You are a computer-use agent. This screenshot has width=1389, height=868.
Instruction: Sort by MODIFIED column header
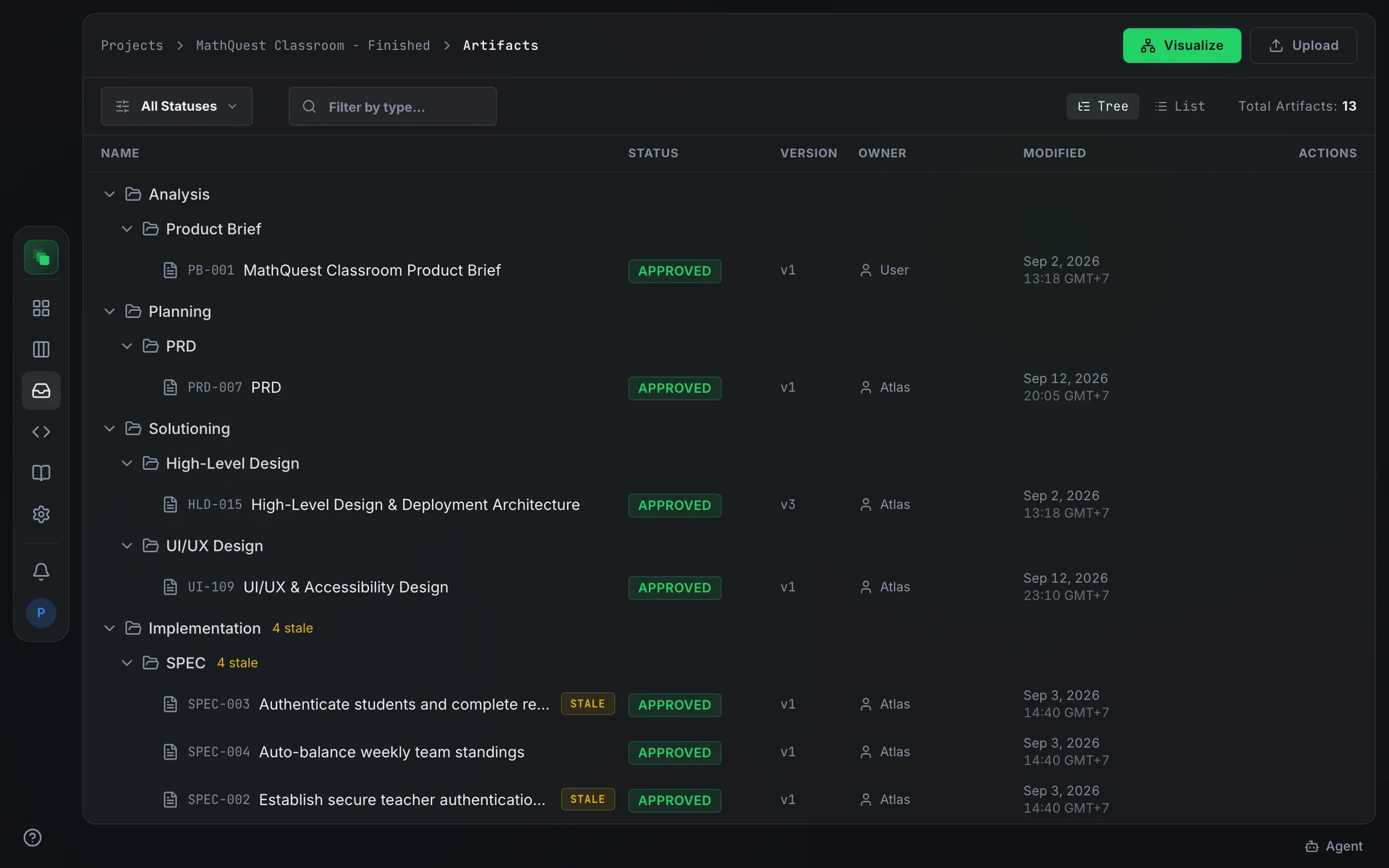(1054, 153)
